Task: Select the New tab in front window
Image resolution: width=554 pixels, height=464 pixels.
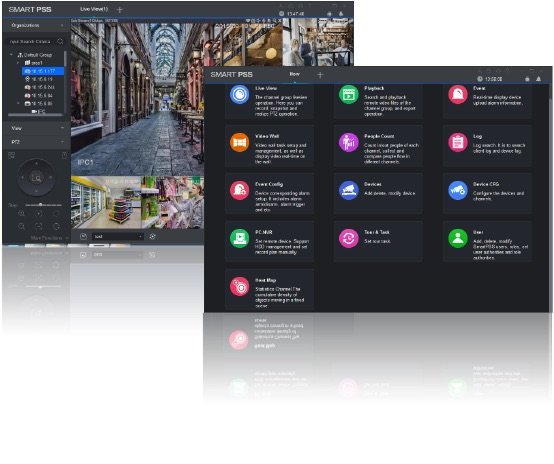Action: 295,74
